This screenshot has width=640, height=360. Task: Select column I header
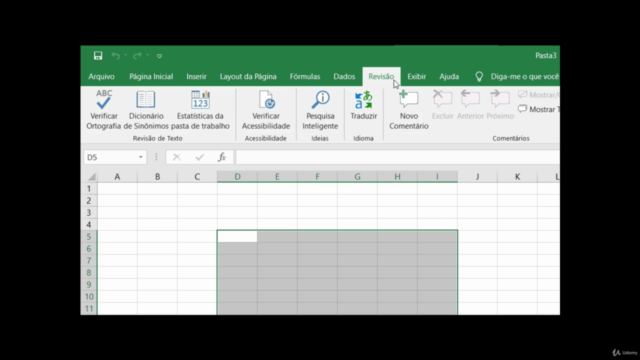[x=437, y=177]
